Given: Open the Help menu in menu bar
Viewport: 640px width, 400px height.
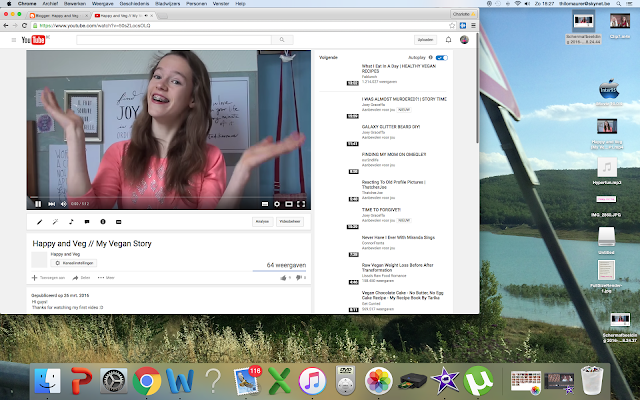Looking at the screenshot, I should [240, 3].
